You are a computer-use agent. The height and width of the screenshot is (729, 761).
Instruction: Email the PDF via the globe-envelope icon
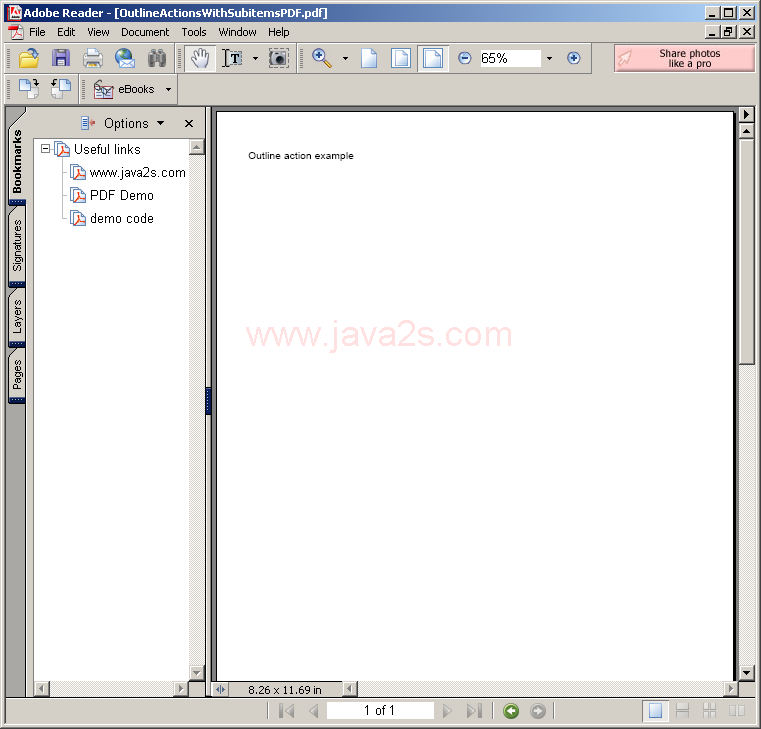tap(125, 58)
